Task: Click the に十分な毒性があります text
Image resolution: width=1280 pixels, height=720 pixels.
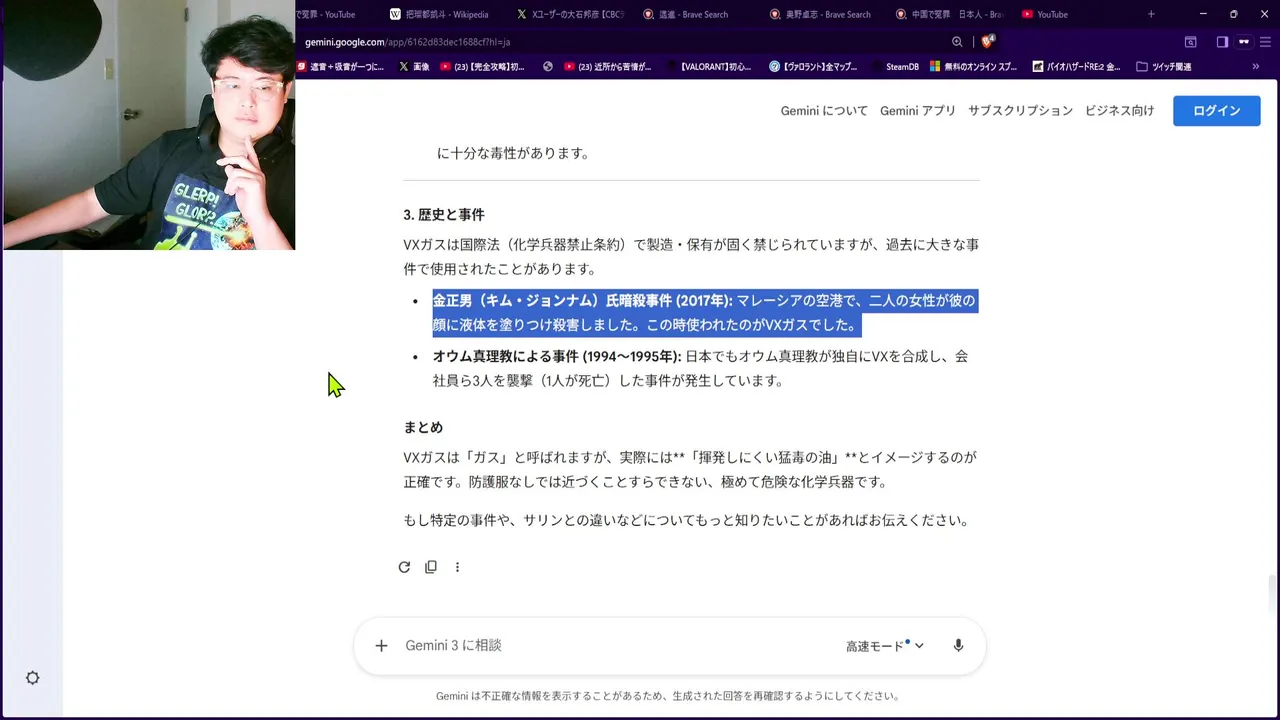Action: point(513,153)
